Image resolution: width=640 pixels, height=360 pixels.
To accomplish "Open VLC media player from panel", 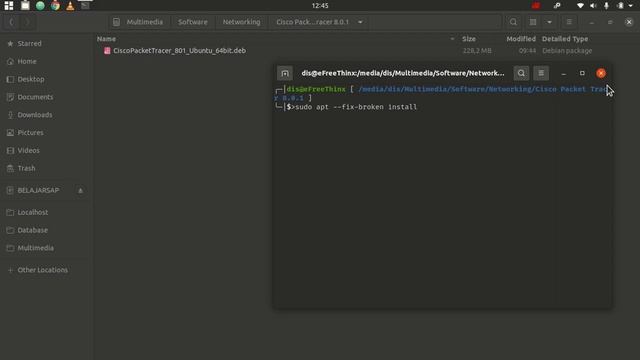I will (x=70, y=6).
